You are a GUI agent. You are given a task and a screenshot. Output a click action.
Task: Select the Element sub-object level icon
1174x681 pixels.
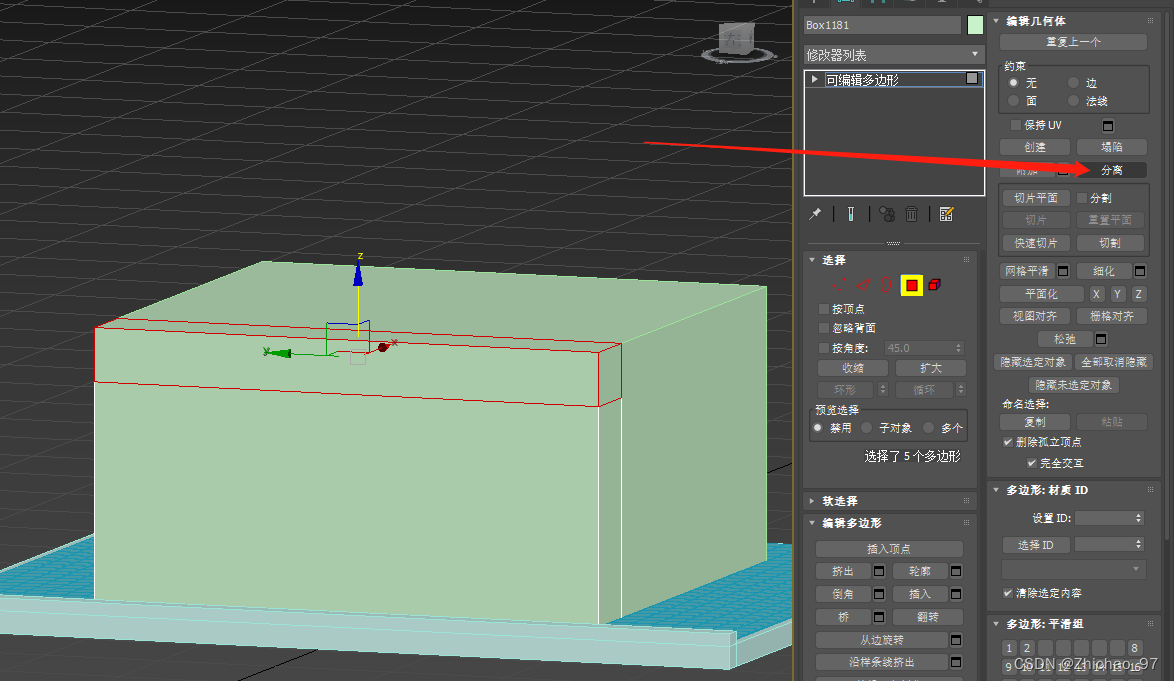coord(934,285)
